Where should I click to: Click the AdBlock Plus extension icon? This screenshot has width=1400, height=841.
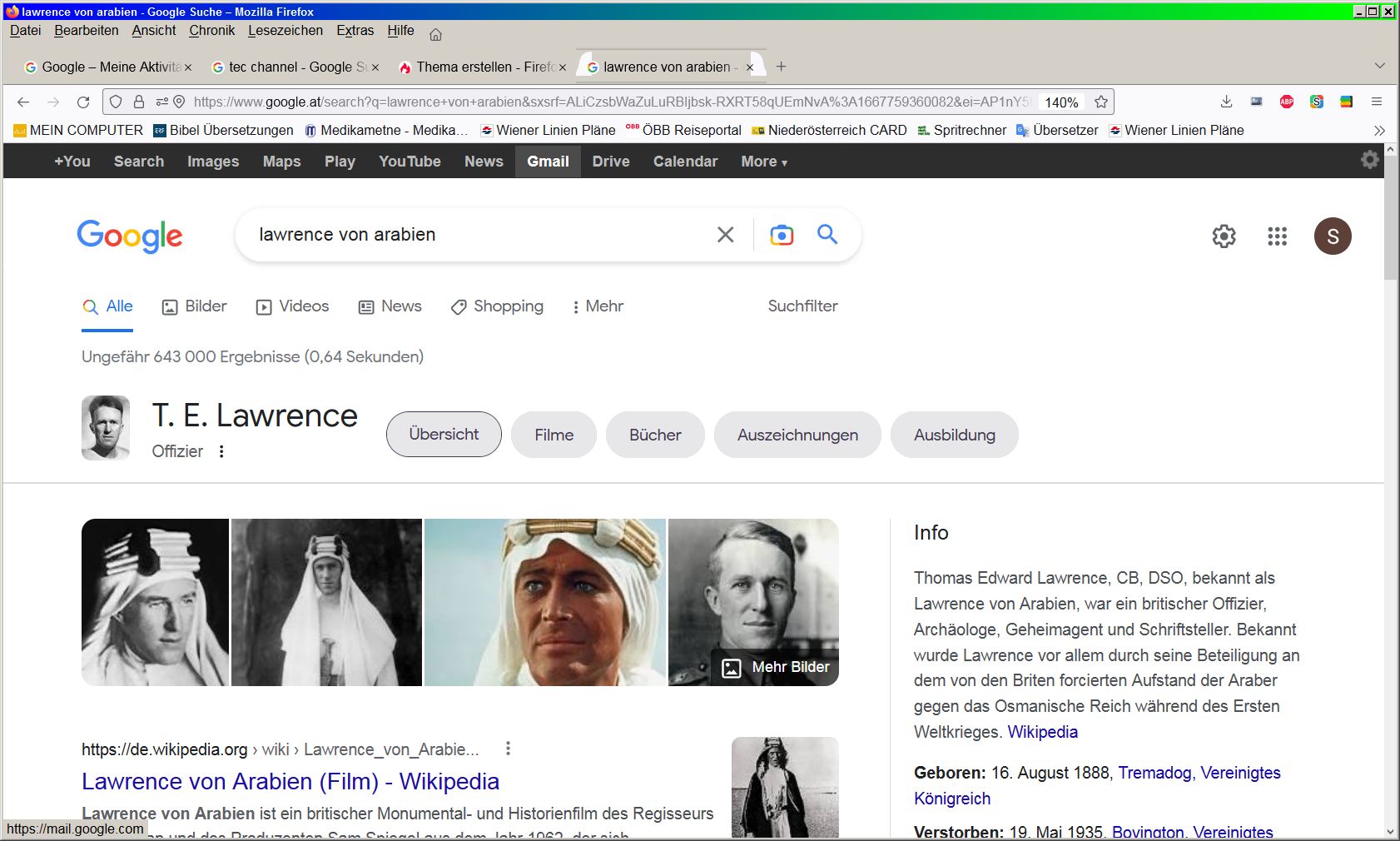coord(1286,102)
